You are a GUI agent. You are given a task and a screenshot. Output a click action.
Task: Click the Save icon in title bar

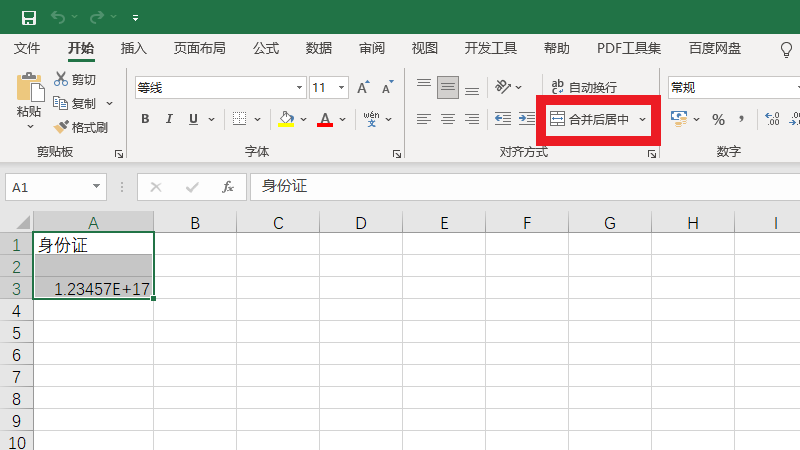(29, 17)
